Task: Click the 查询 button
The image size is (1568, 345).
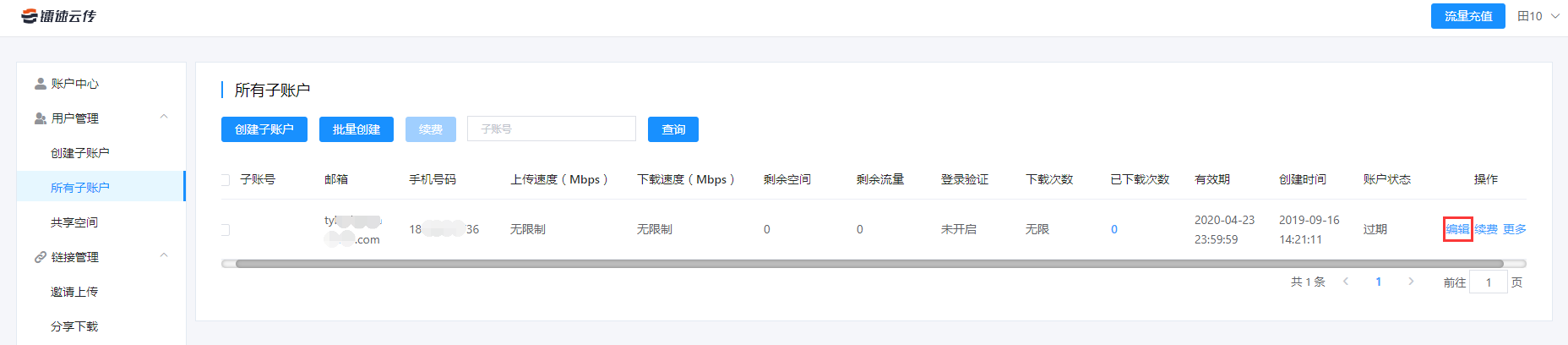Action: click(x=673, y=129)
